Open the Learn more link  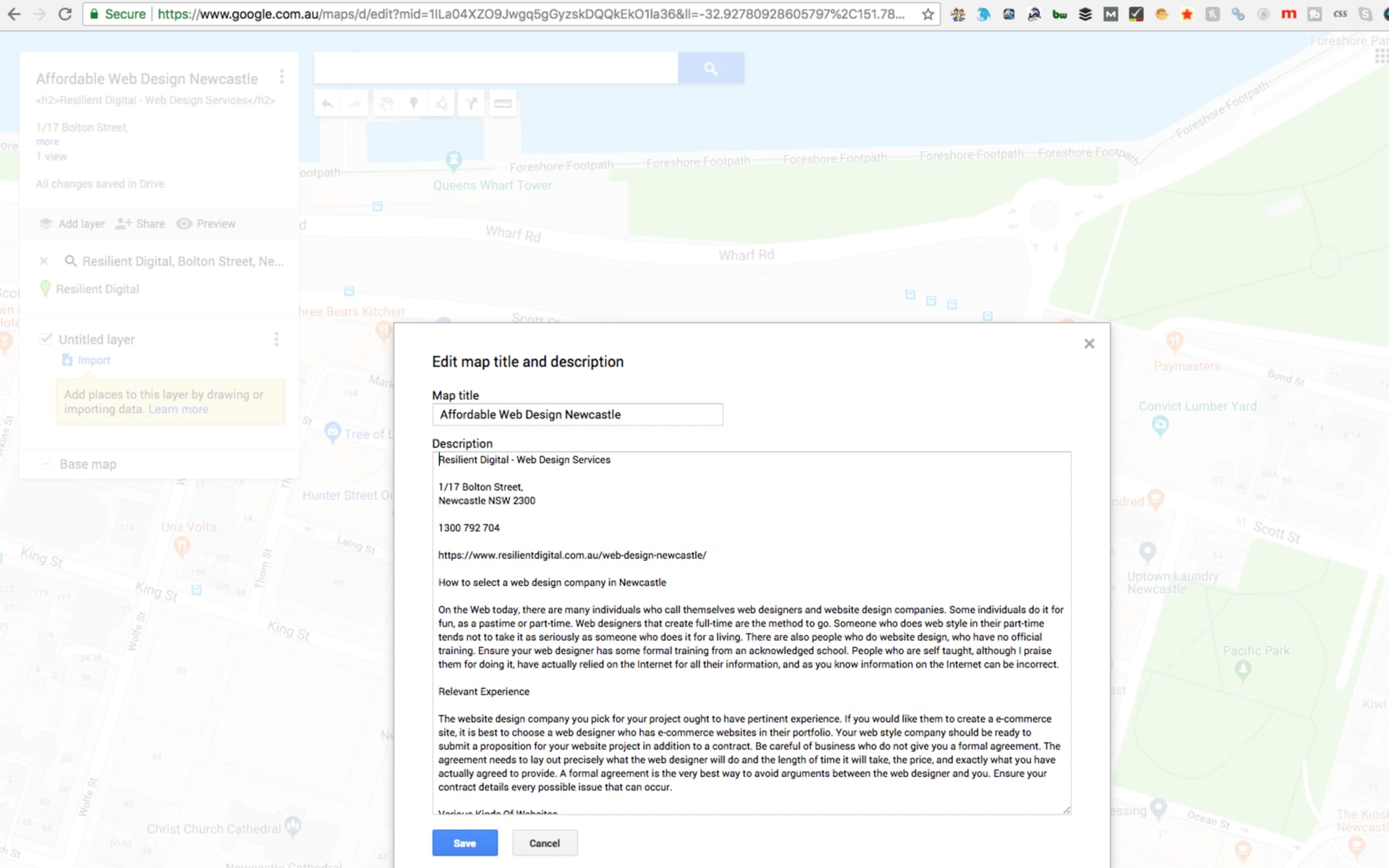[x=178, y=409]
